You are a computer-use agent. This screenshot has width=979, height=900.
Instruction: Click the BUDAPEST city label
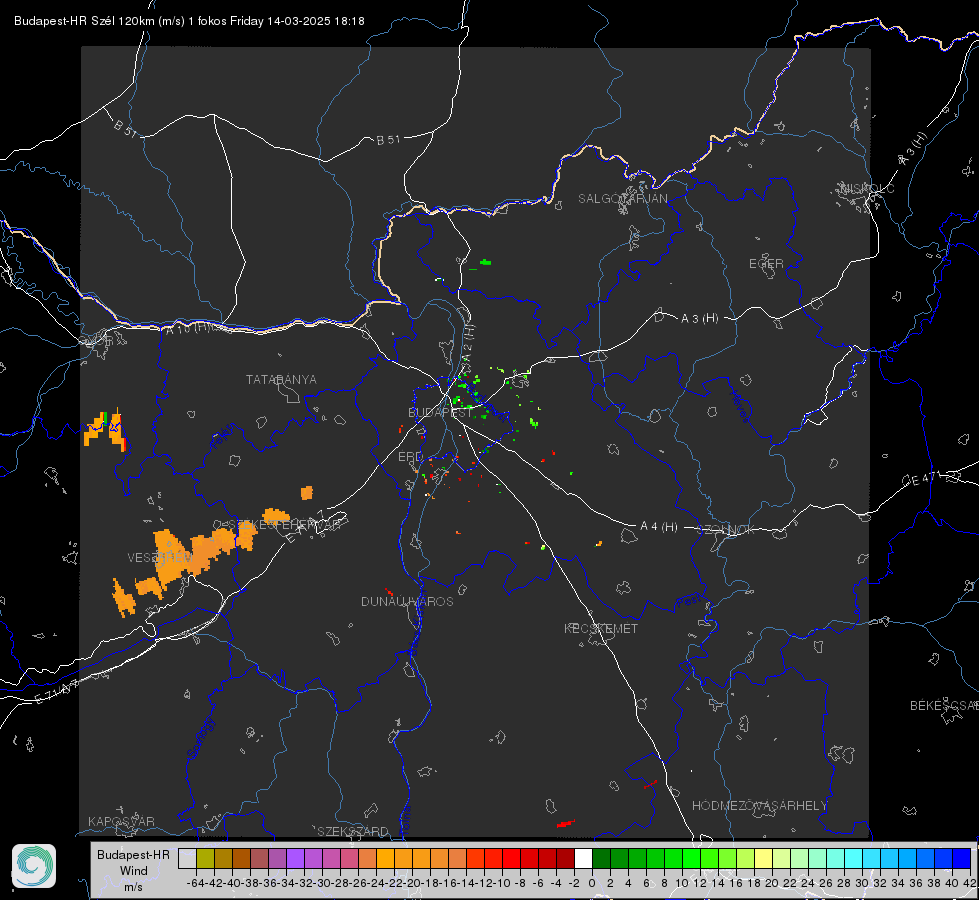440,413
